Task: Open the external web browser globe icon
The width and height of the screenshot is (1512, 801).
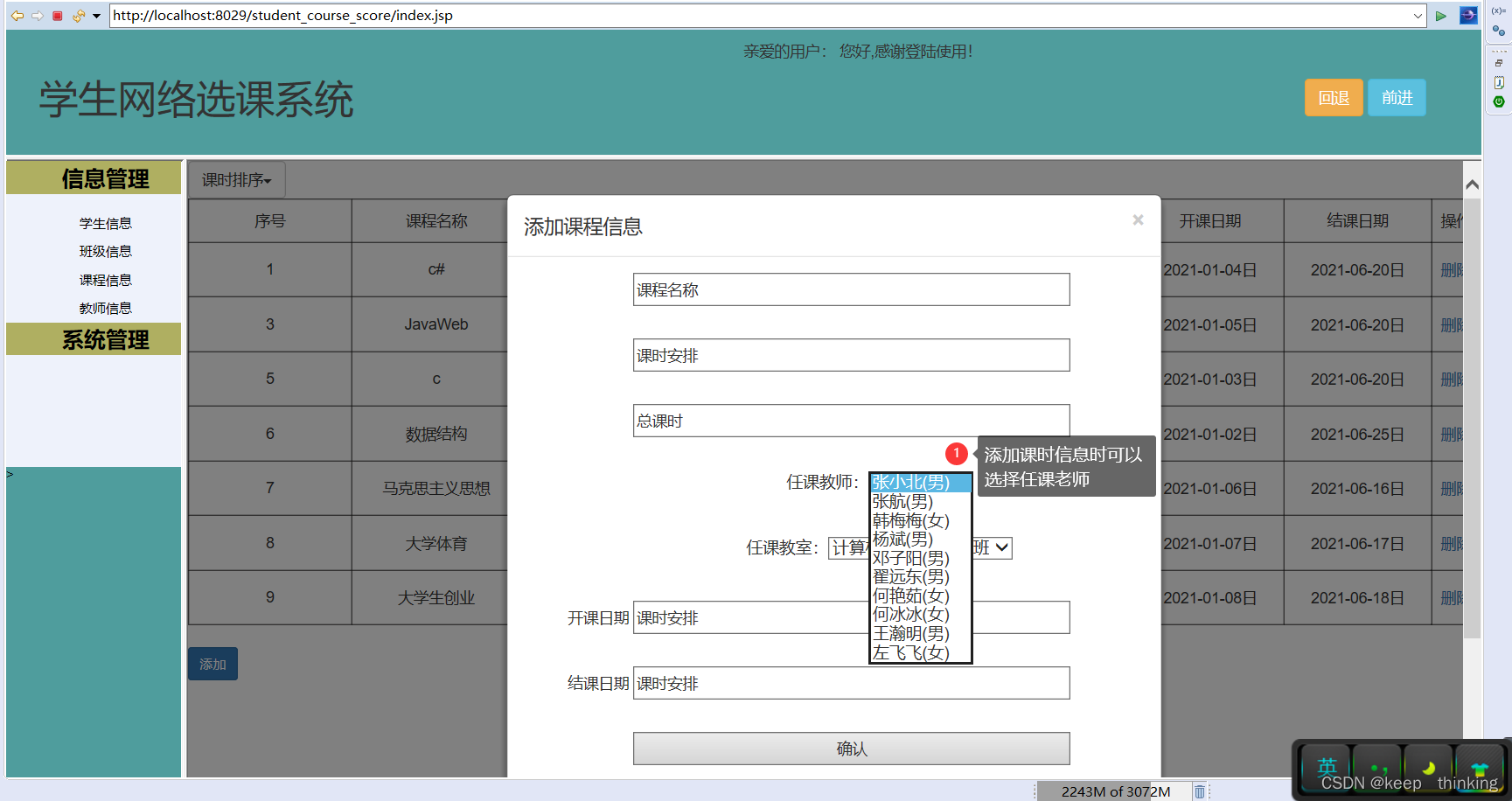Action: [x=1468, y=15]
